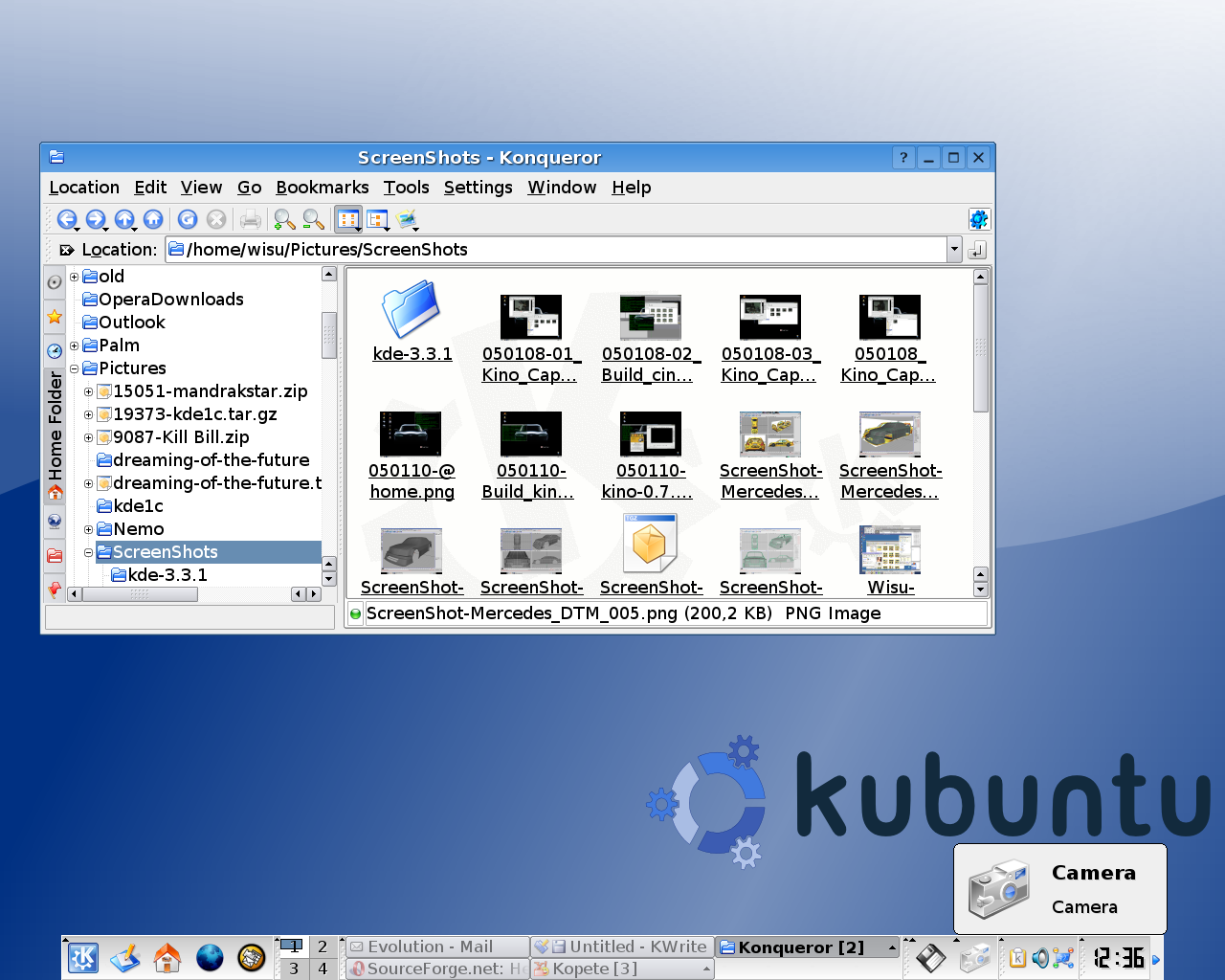Zoom in with the plus magnifier icon
Screen dimensions: 1225x980
[x=284, y=219]
